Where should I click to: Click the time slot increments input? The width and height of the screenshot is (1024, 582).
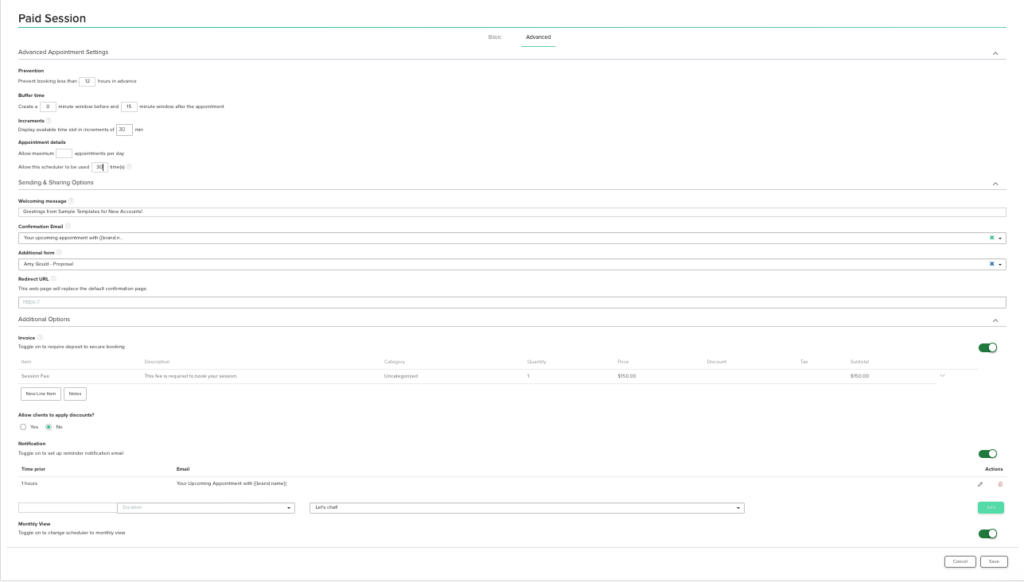[x=124, y=129]
